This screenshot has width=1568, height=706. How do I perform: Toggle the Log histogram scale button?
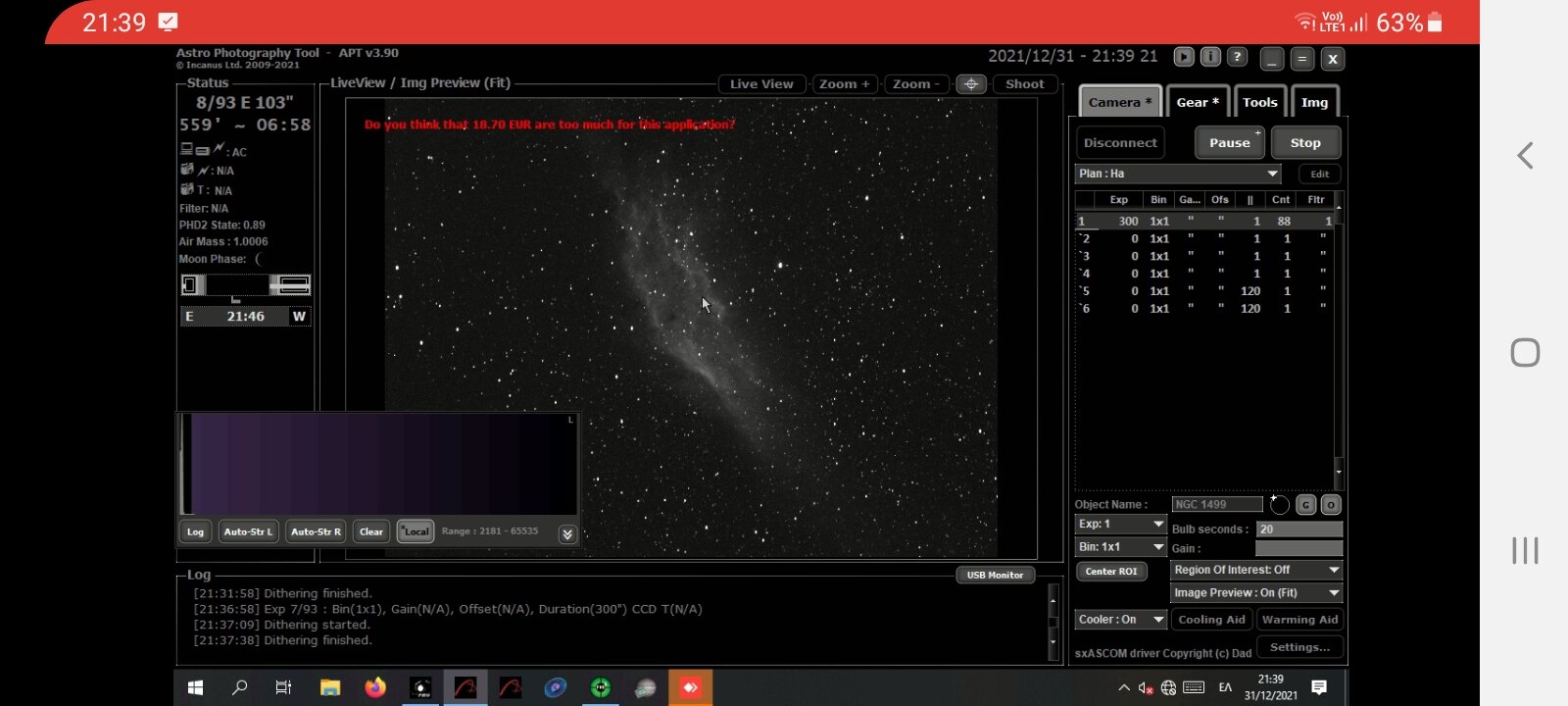click(x=195, y=531)
